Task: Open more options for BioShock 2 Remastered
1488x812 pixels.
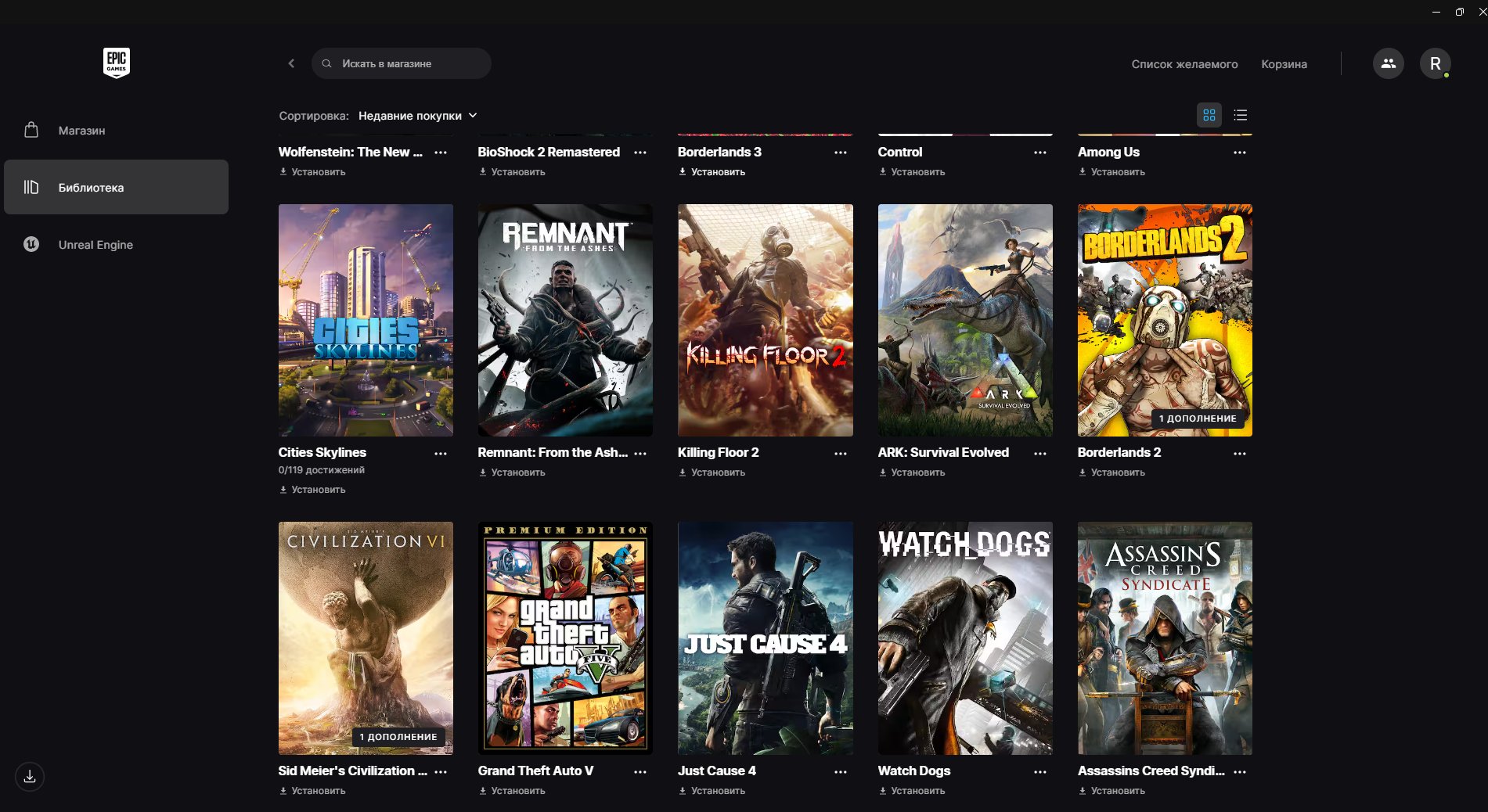Action: pyautogui.click(x=640, y=153)
